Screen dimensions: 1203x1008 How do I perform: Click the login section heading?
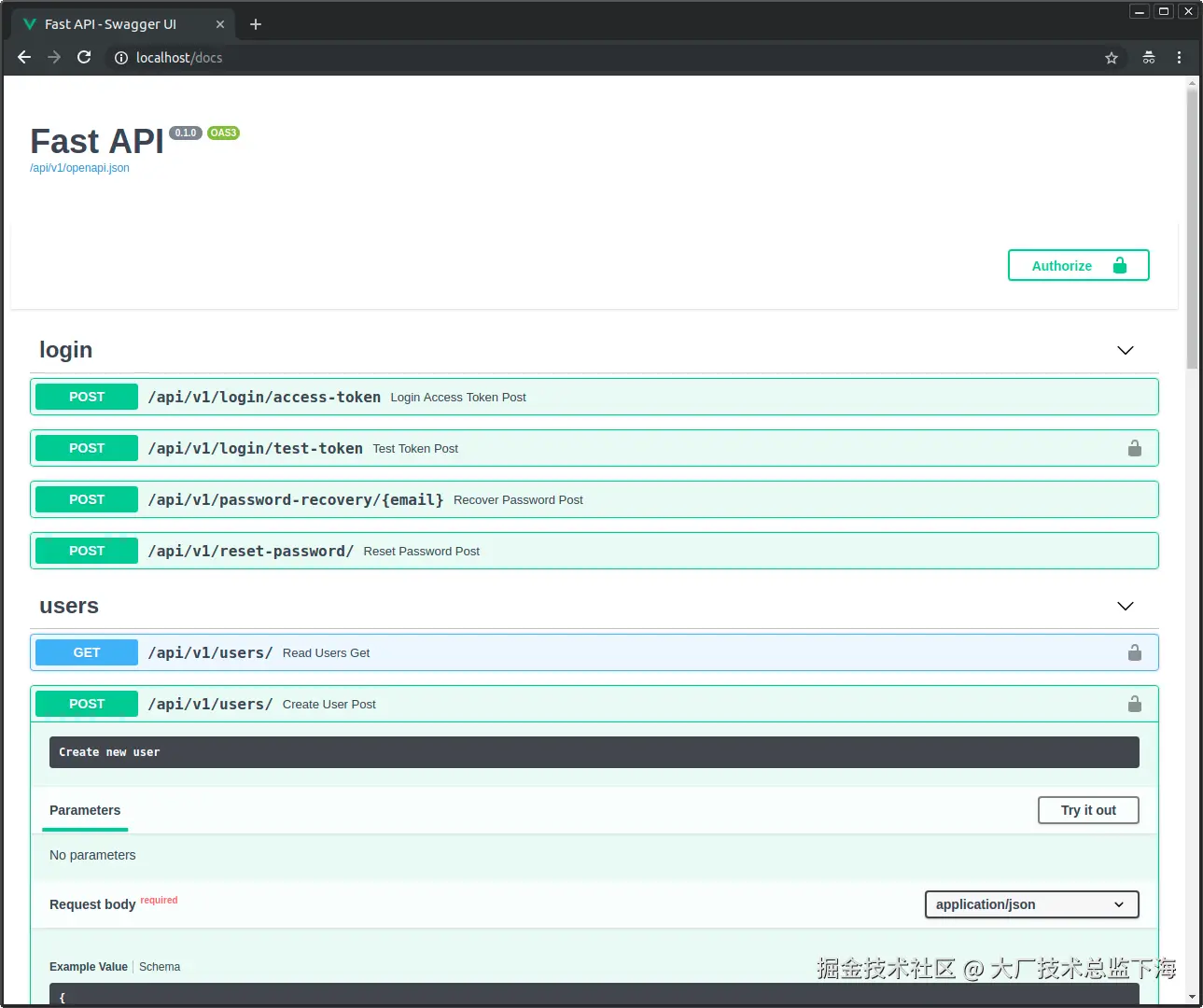pyautogui.click(x=65, y=350)
